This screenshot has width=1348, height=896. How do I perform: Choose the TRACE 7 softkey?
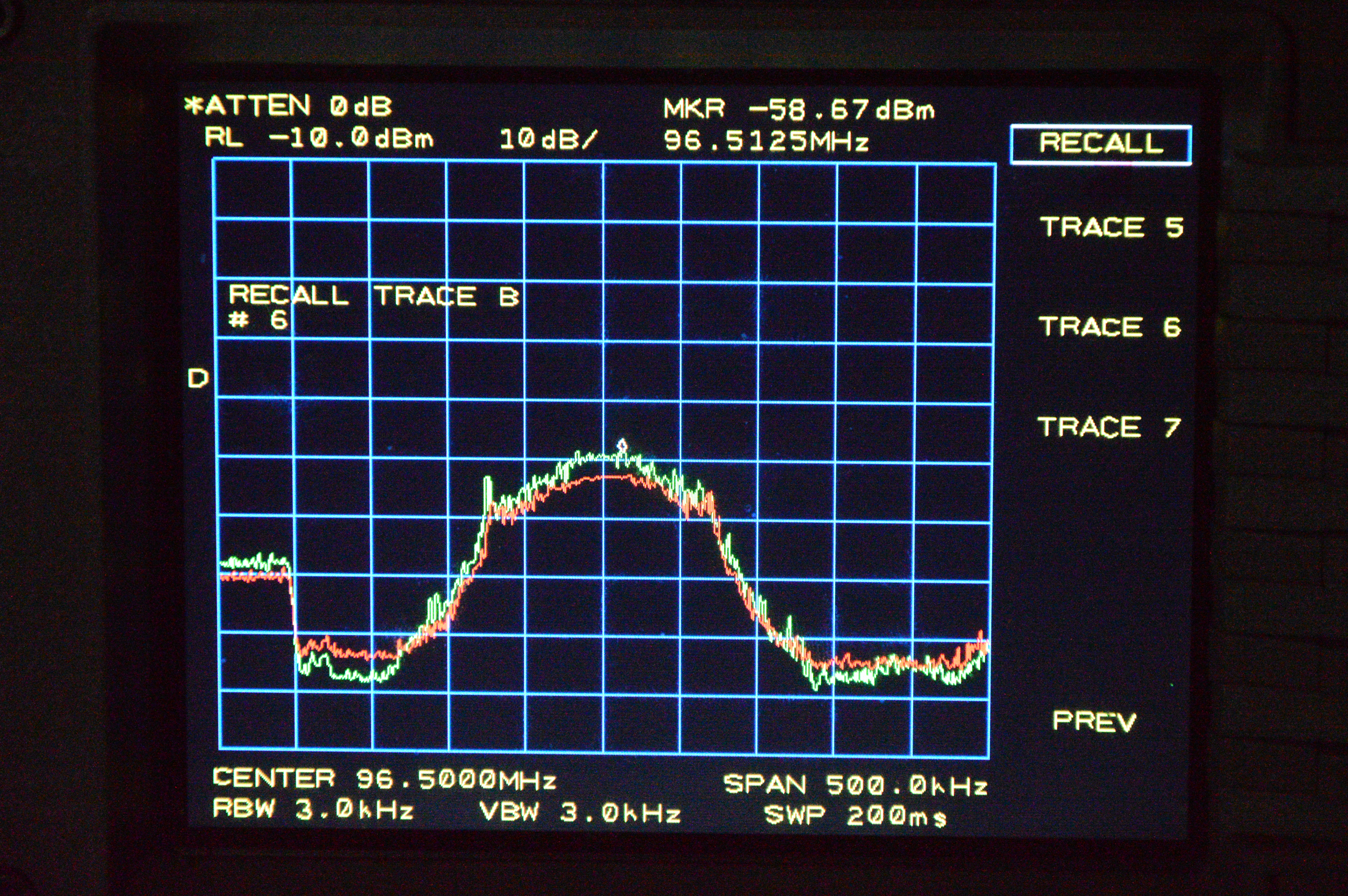click(1108, 427)
